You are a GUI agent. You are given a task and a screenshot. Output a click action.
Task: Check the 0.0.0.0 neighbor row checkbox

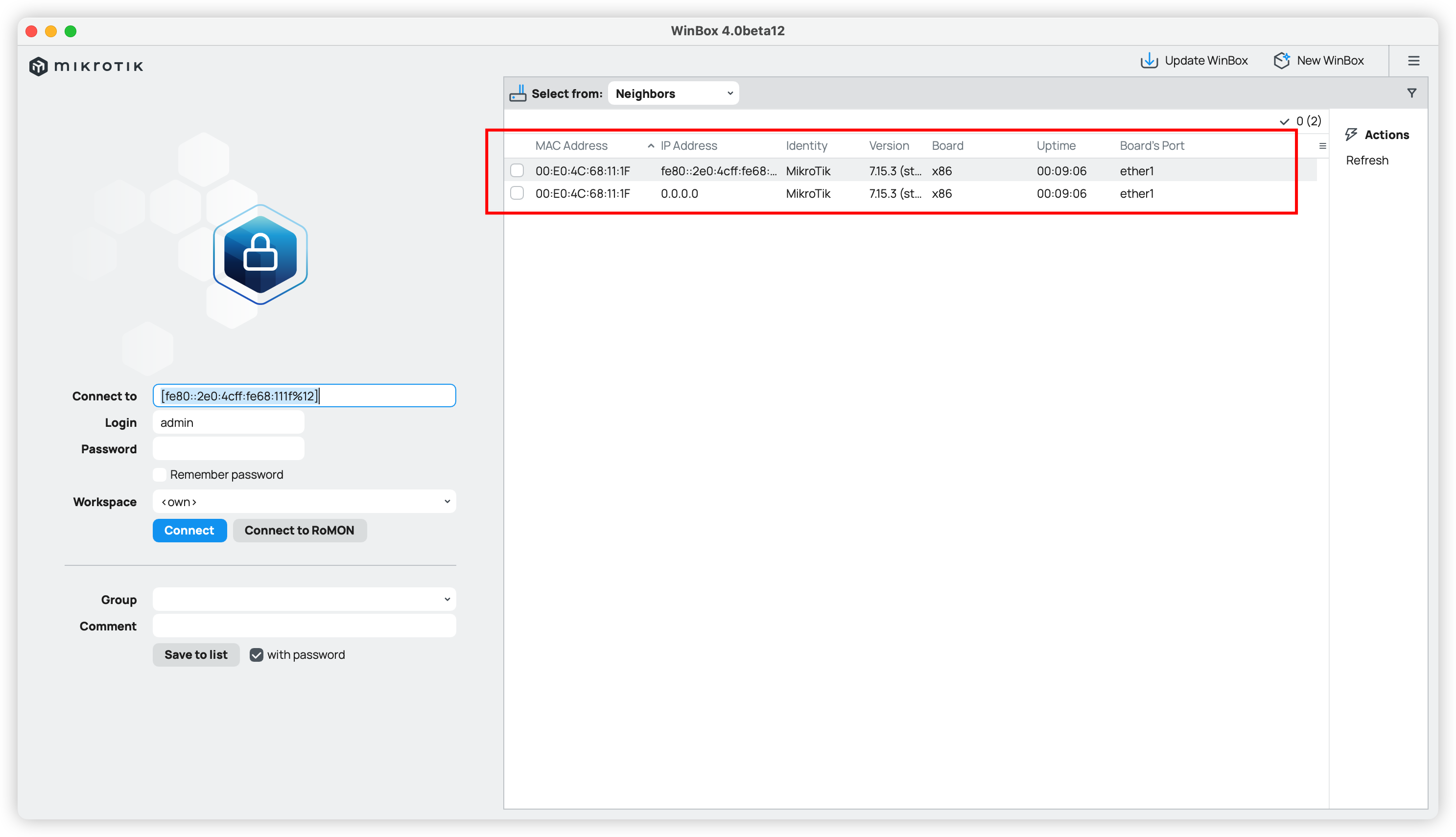(x=517, y=193)
